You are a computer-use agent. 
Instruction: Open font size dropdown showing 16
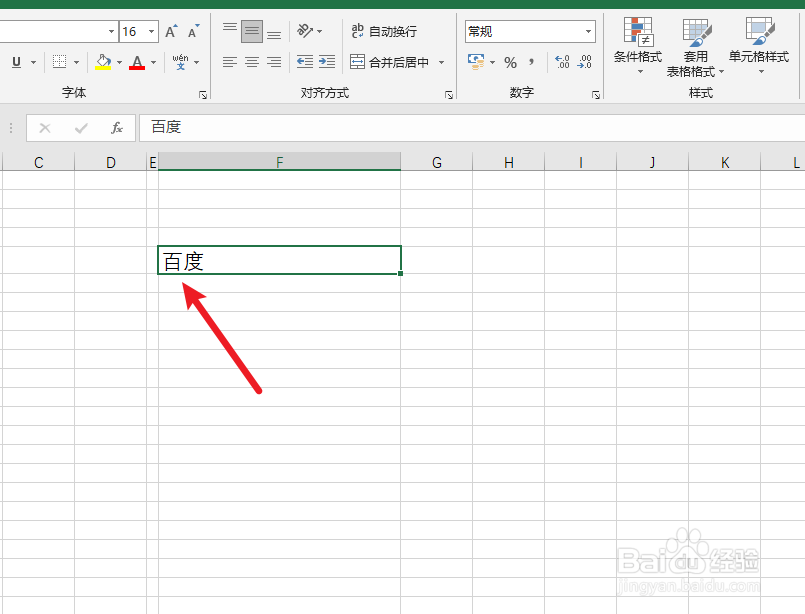click(x=151, y=32)
